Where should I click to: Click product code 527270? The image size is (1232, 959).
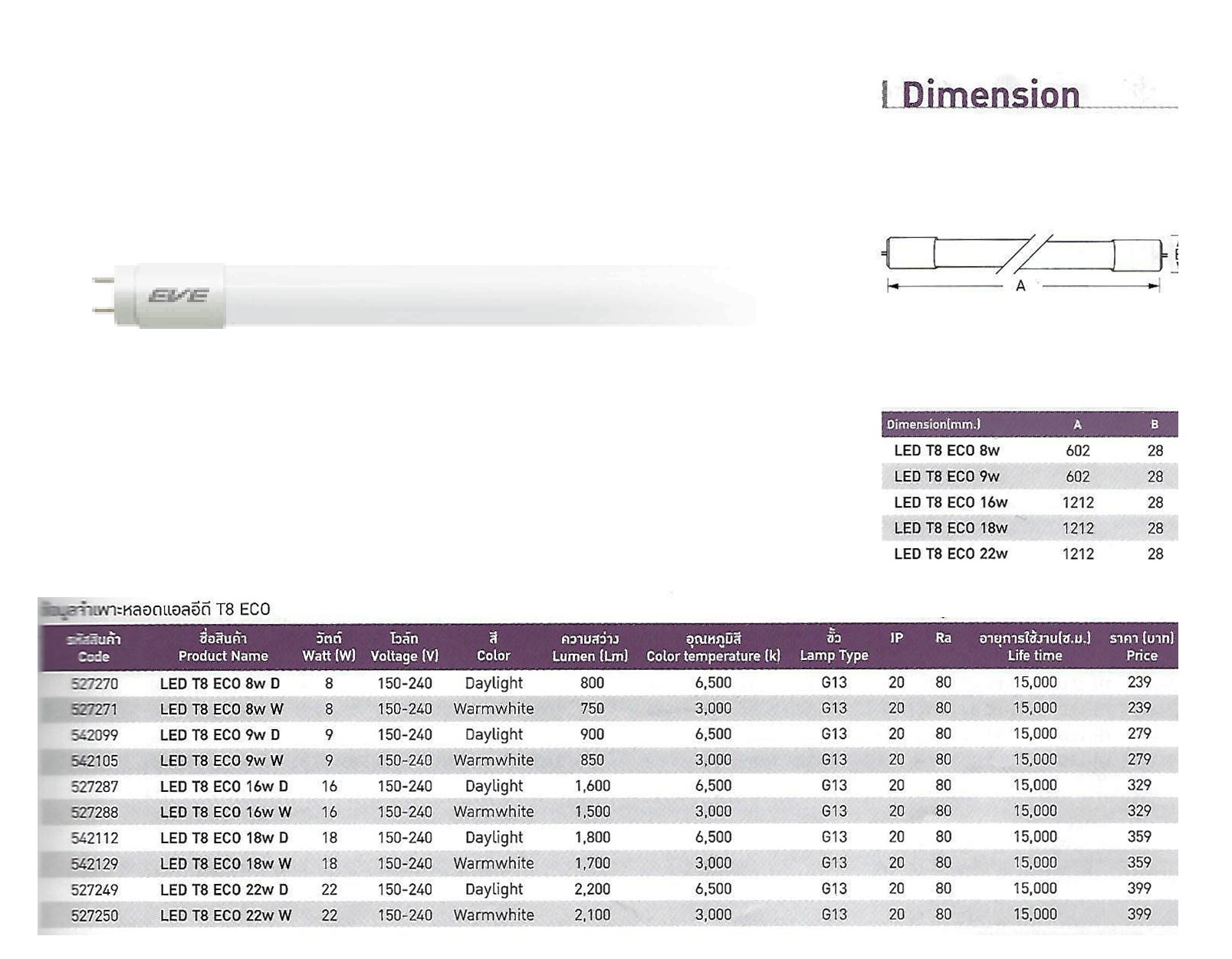tap(94, 684)
